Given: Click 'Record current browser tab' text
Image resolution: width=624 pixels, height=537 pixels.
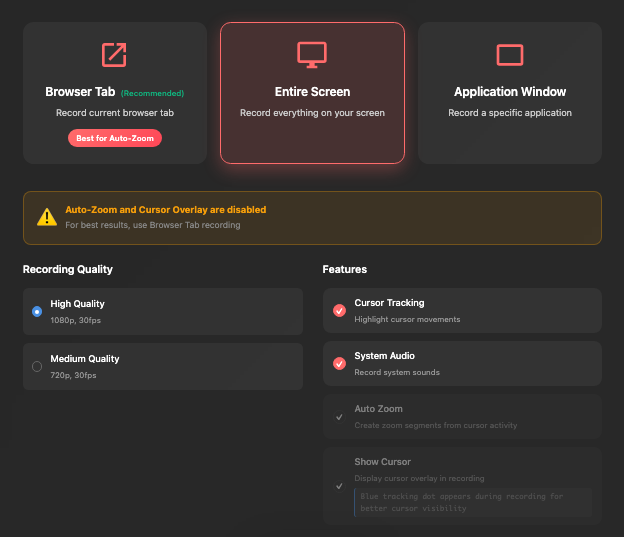Looking at the screenshot, I should (115, 113).
